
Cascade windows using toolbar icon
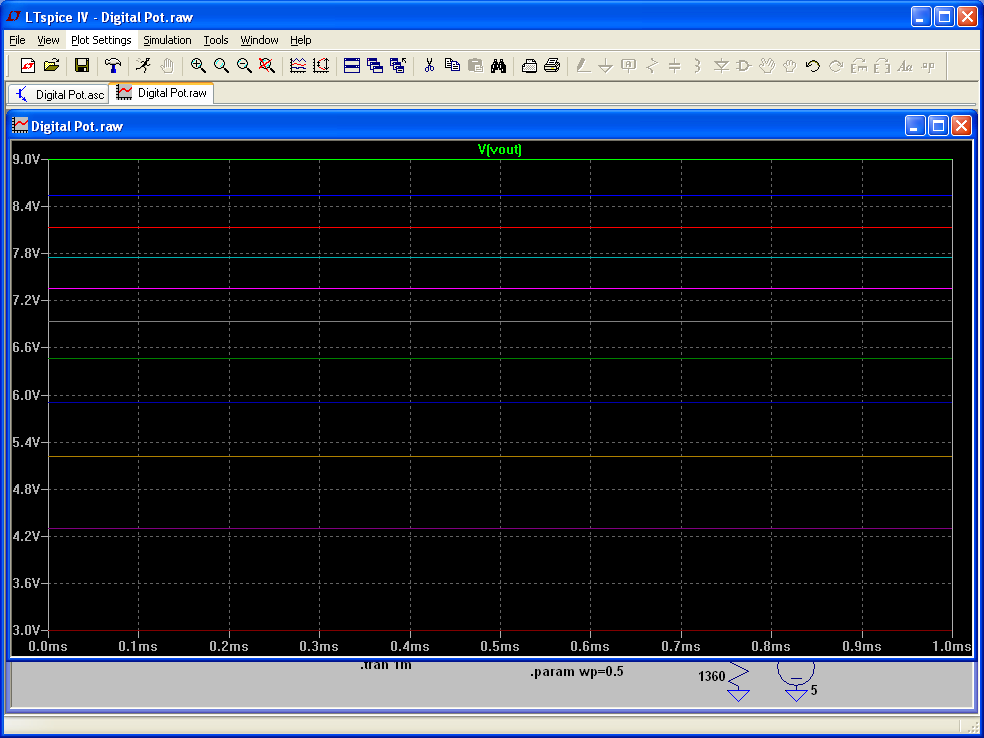coord(375,65)
